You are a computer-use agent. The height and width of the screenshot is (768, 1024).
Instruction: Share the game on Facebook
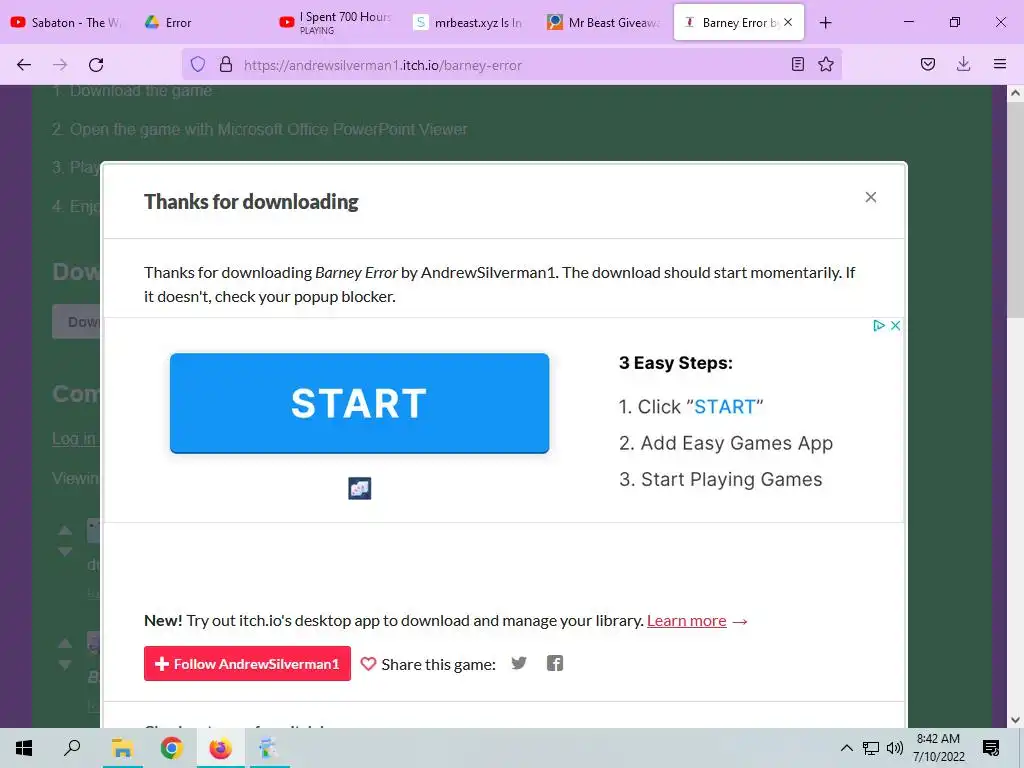[x=555, y=664]
